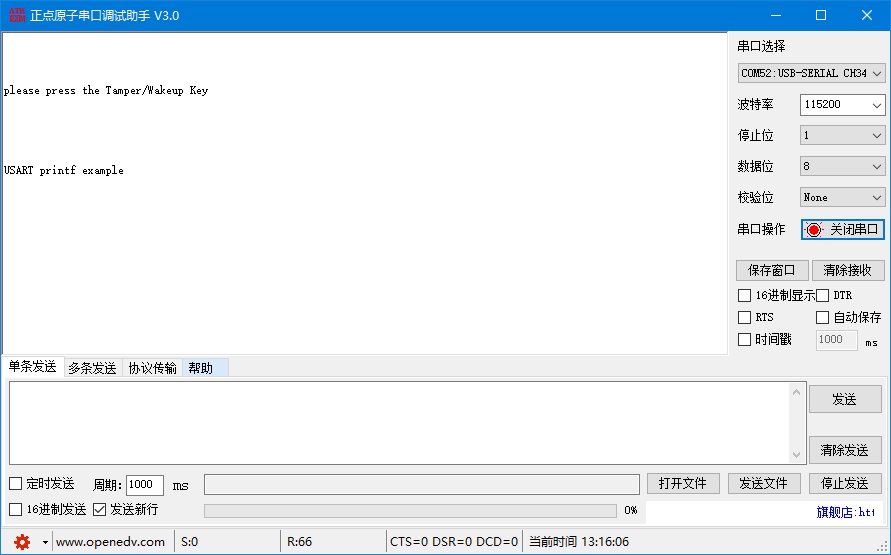
Task: Open the 协议传输 tab
Action: tap(152, 368)
